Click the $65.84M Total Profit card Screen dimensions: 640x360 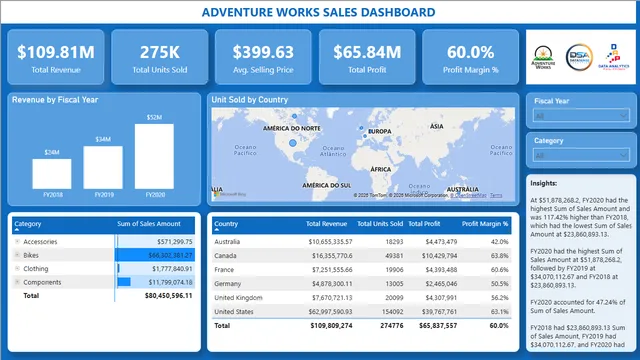click(x=367, y=57)
